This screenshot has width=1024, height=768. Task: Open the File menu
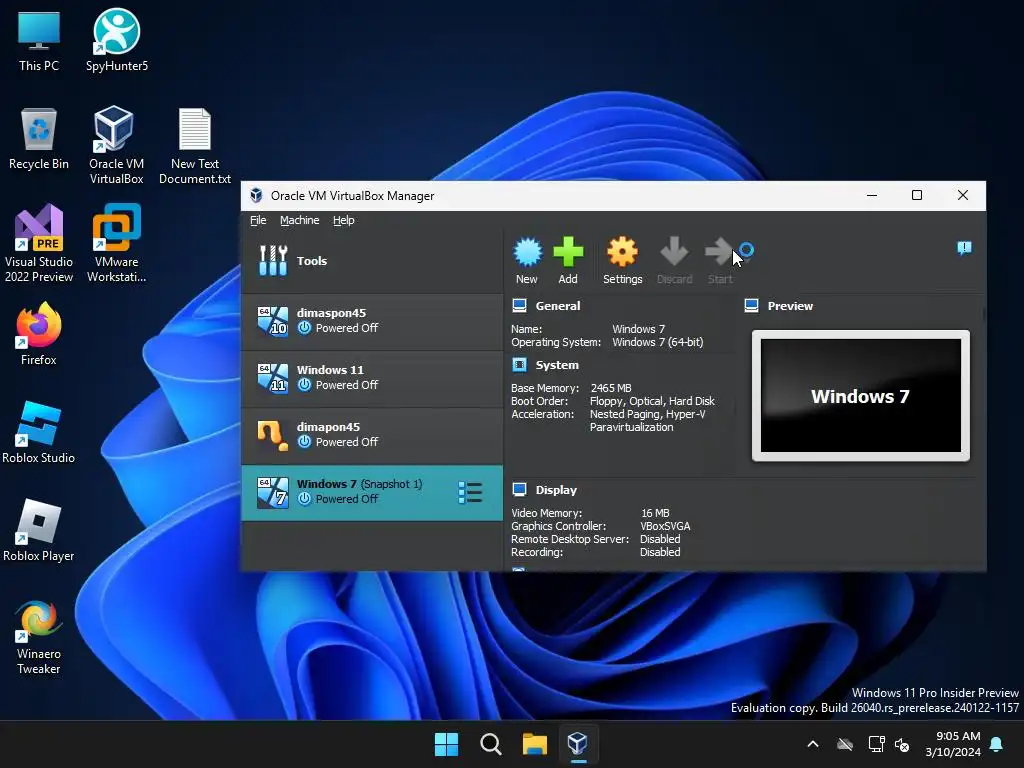(x=258, y=220)
